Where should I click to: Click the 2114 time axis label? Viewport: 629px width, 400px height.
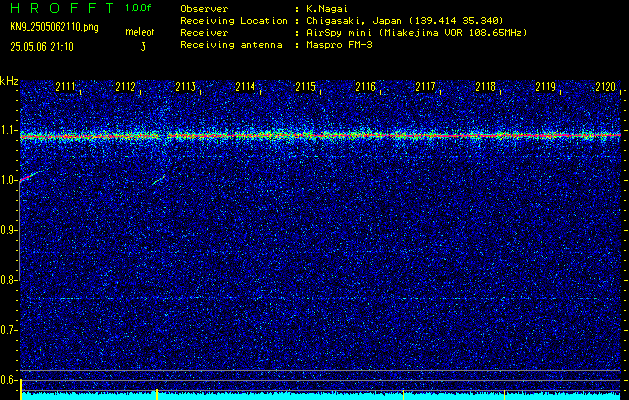click(x=245, y=86)
